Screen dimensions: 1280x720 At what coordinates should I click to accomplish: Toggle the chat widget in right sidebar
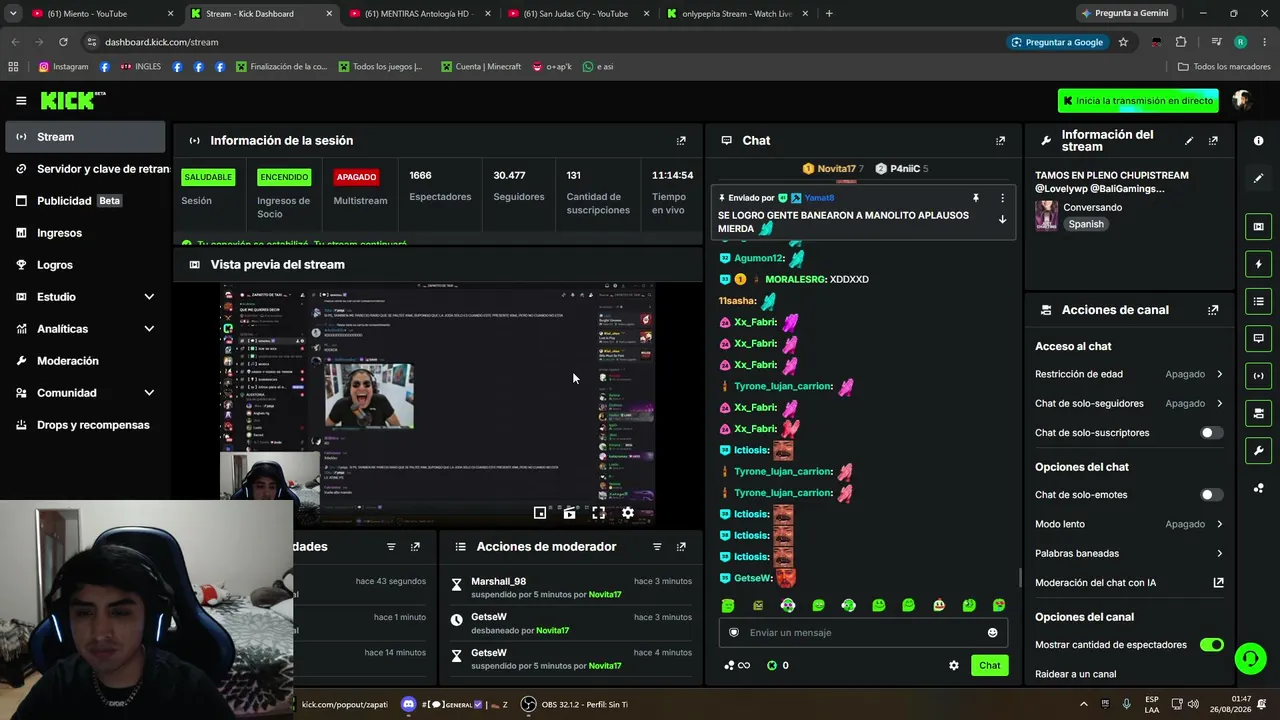click(x=1258, y=338)
